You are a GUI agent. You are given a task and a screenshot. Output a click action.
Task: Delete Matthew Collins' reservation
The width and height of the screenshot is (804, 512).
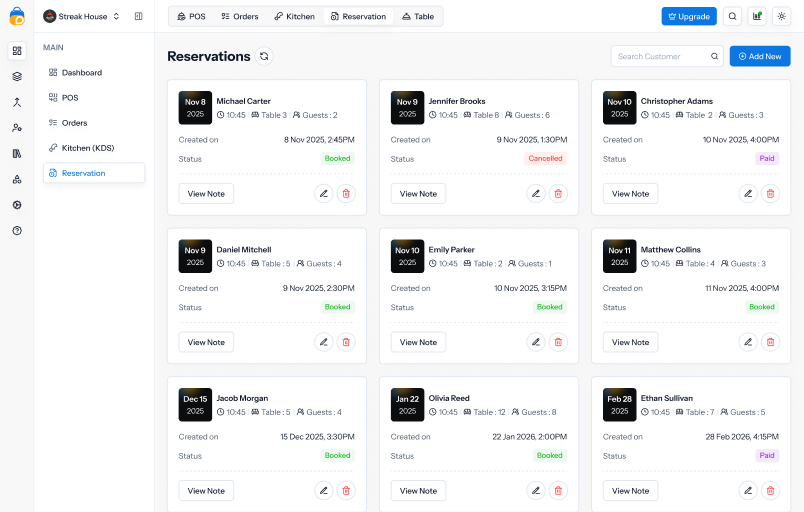(770, 342)
